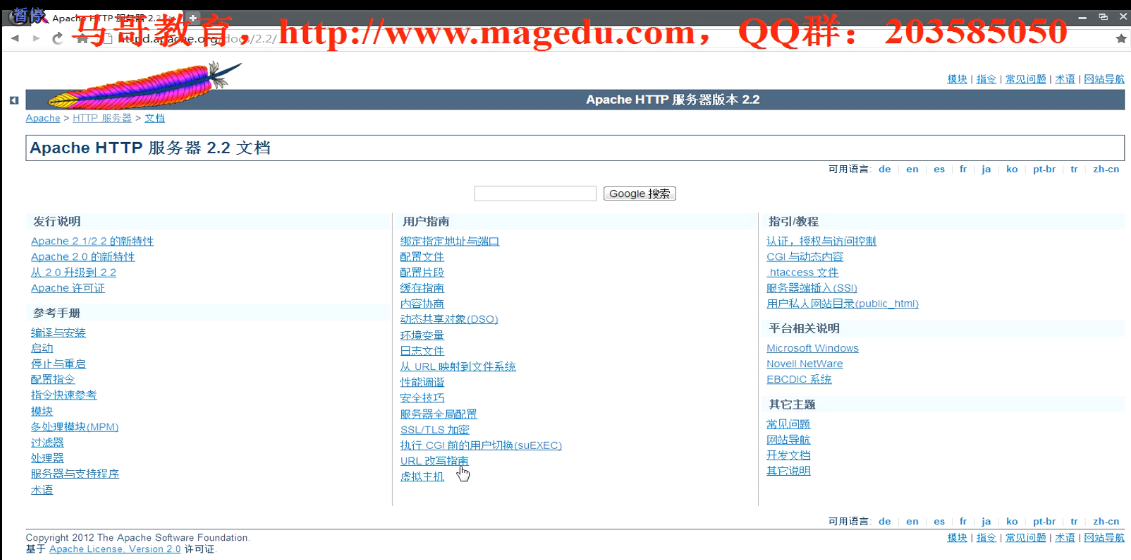Image resolution: width=1131 pixels, height=560 pixels.
Task: Click HTTP 服务器 breadcrumb link
Action: tap(102, 118)
